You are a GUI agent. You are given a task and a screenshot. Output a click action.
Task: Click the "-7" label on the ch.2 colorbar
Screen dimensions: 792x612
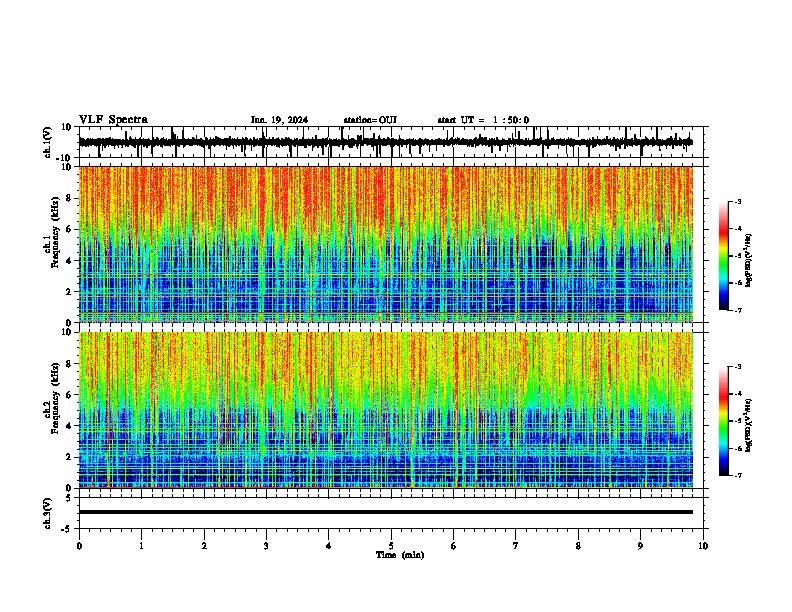(x=738, y=475)
